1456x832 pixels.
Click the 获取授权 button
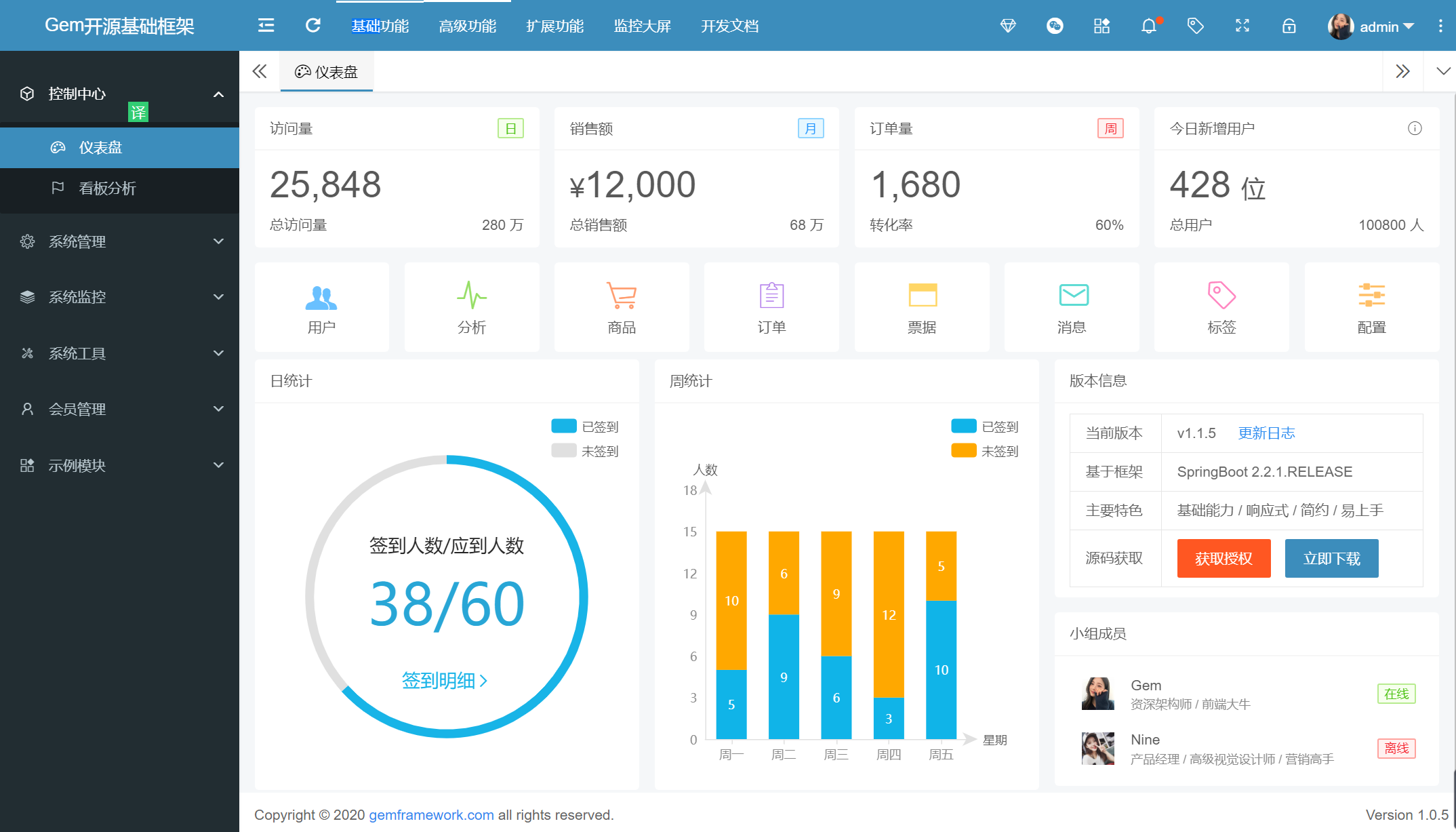tap(1224, 558)
